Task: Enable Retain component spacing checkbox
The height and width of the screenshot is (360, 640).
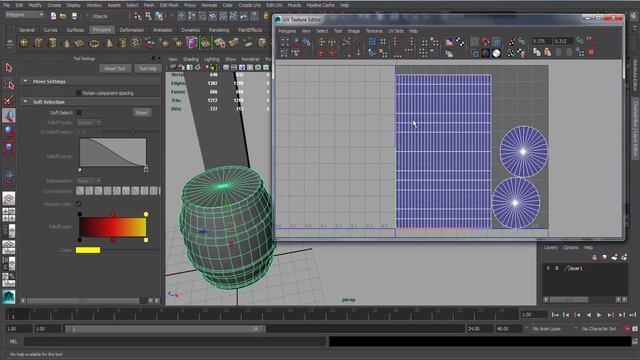Action: point(78,93)
